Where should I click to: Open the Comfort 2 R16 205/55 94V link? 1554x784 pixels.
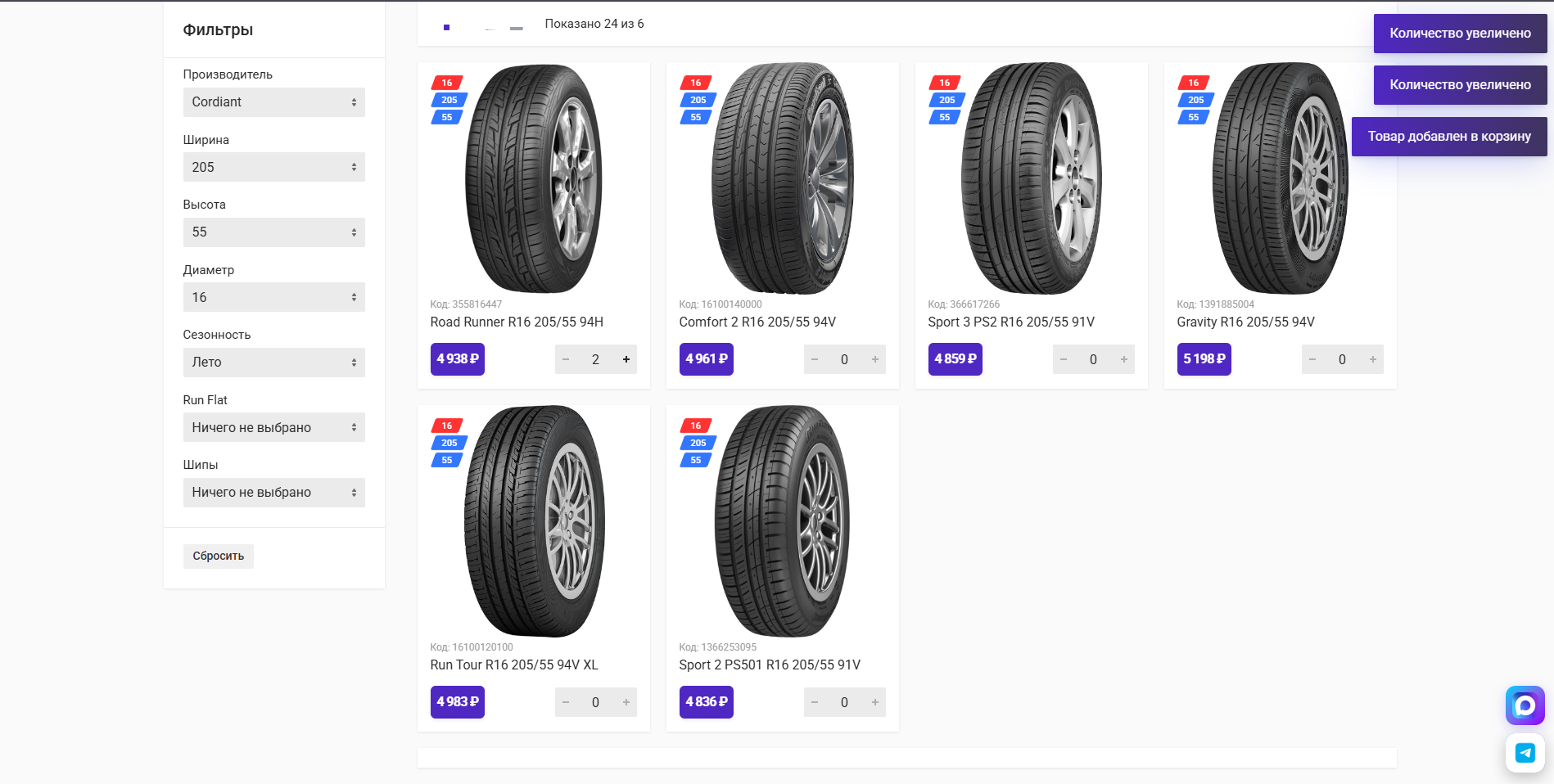point(757,322)
